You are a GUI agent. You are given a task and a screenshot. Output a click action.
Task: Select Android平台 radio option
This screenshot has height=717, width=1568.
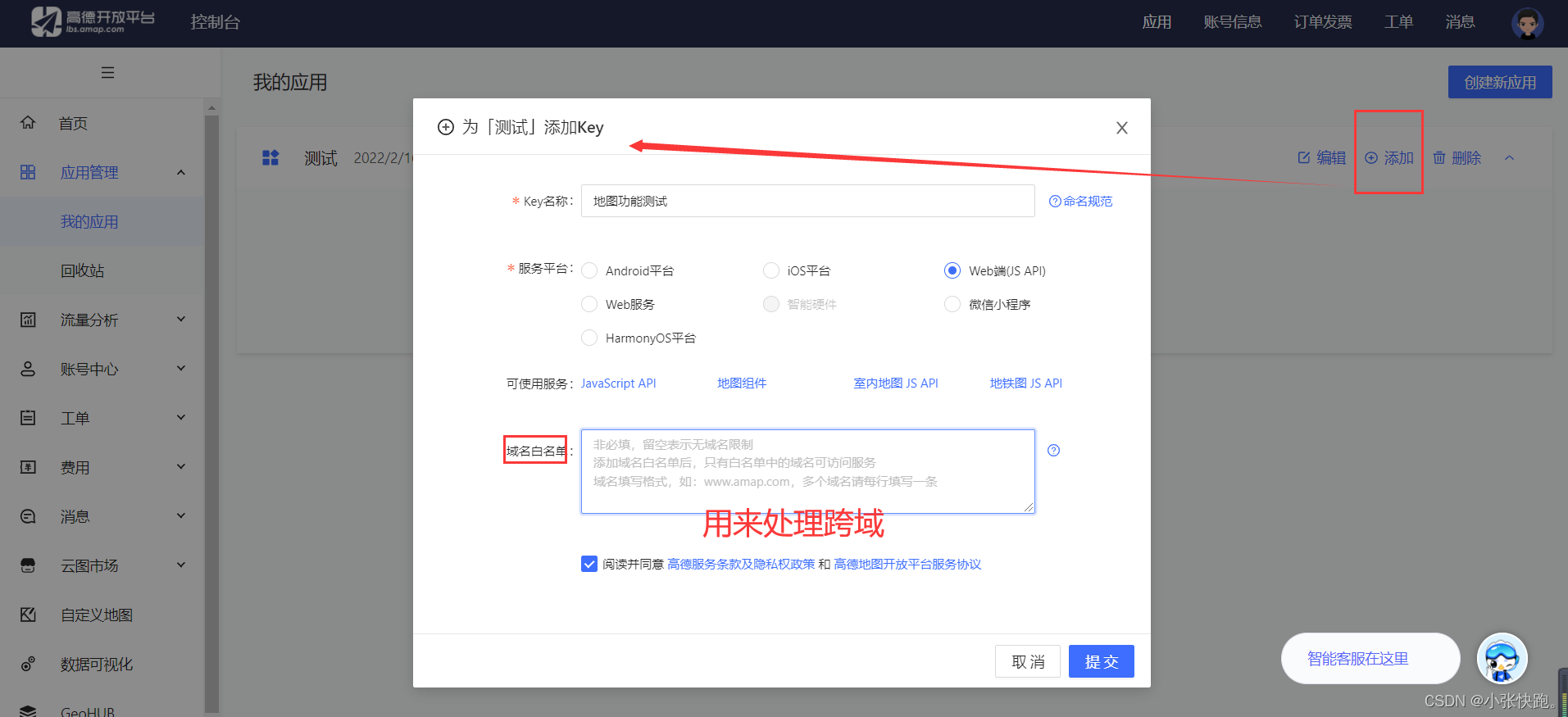click(x=589, y=270)
